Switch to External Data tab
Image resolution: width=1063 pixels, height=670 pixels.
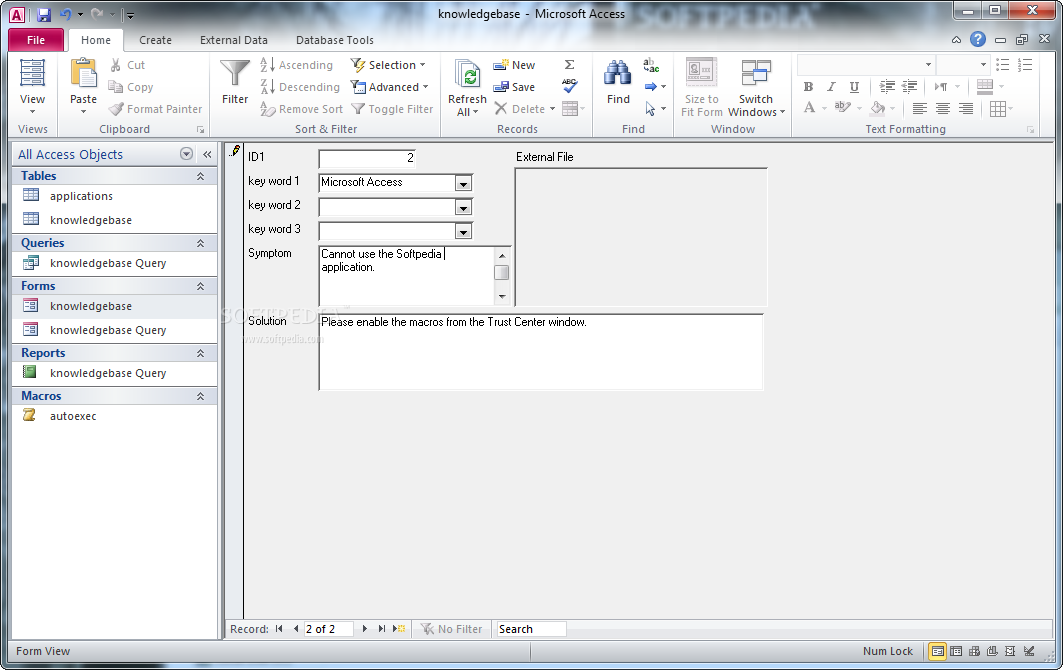234,40
